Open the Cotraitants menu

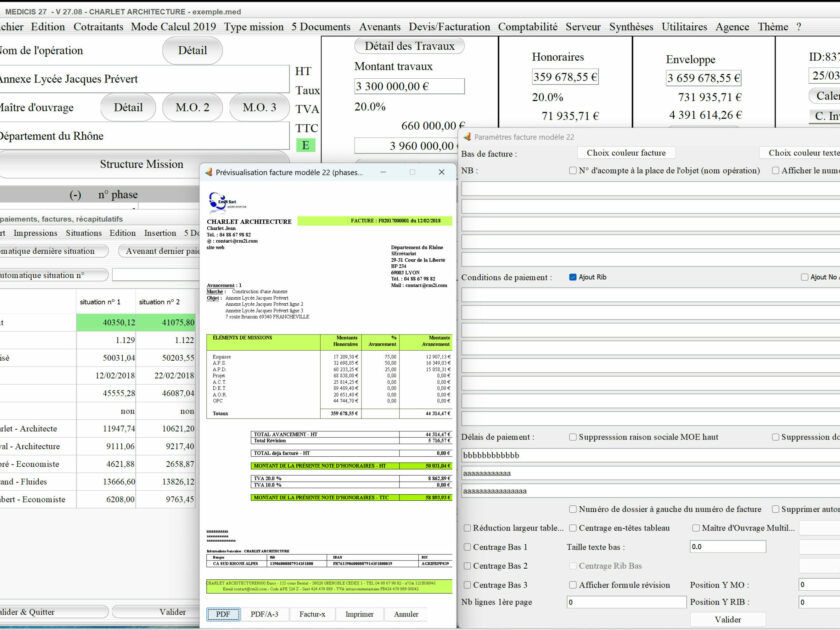tap(98, 27)
